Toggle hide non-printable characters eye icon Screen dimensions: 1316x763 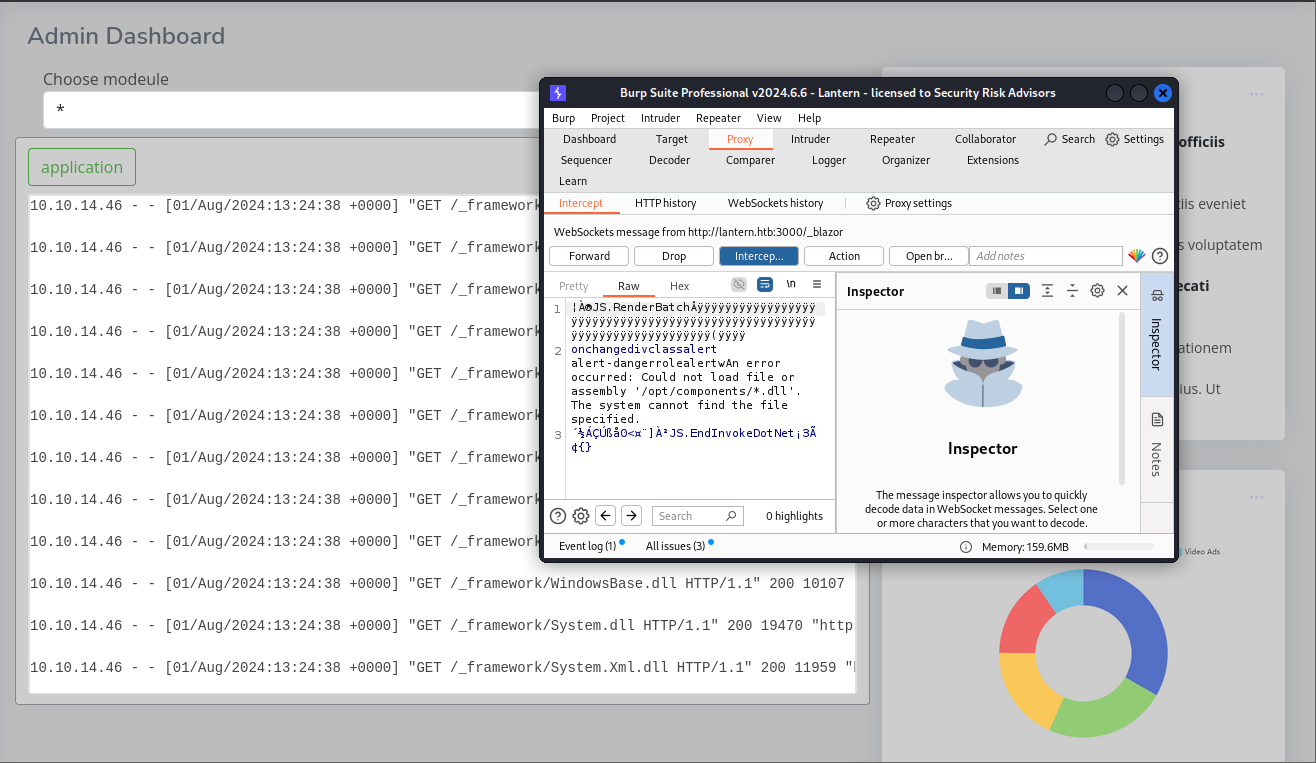(739, 285)
